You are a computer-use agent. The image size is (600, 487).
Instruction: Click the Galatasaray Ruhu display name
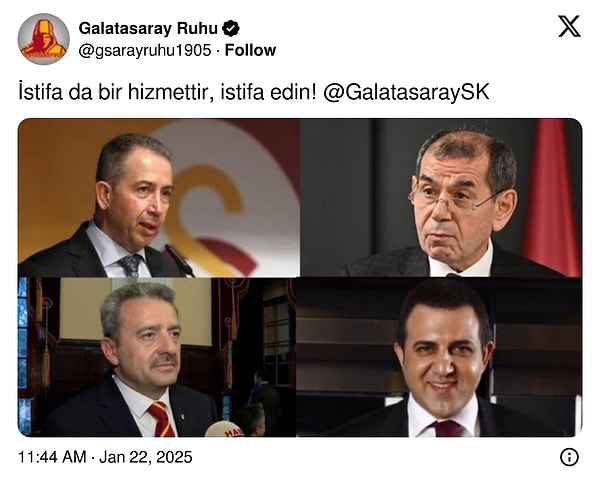(148, 29)
